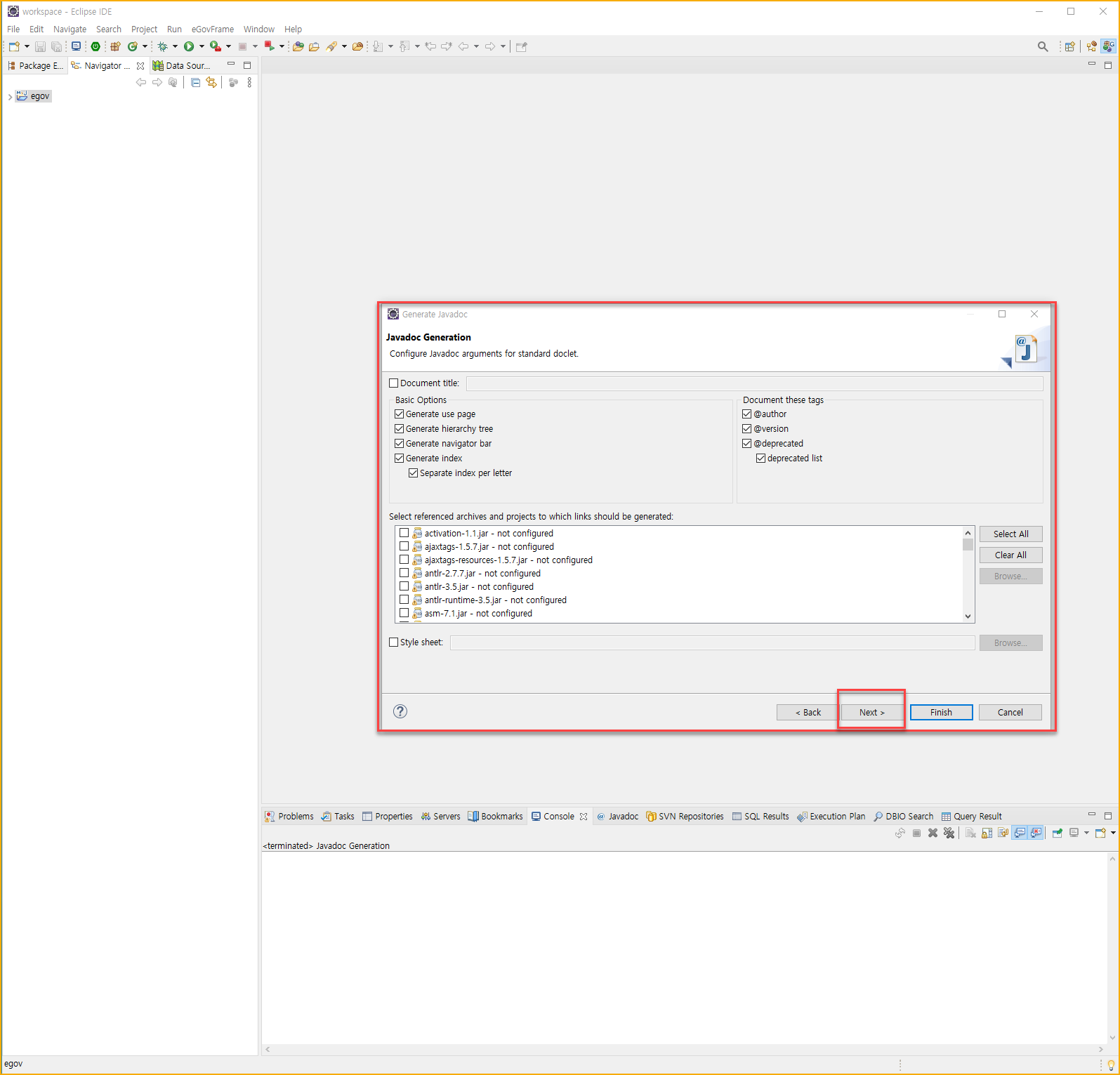Enable the Document title checkbox
This screenshot has height=1075, width=1120.
(x=394, y=383)
